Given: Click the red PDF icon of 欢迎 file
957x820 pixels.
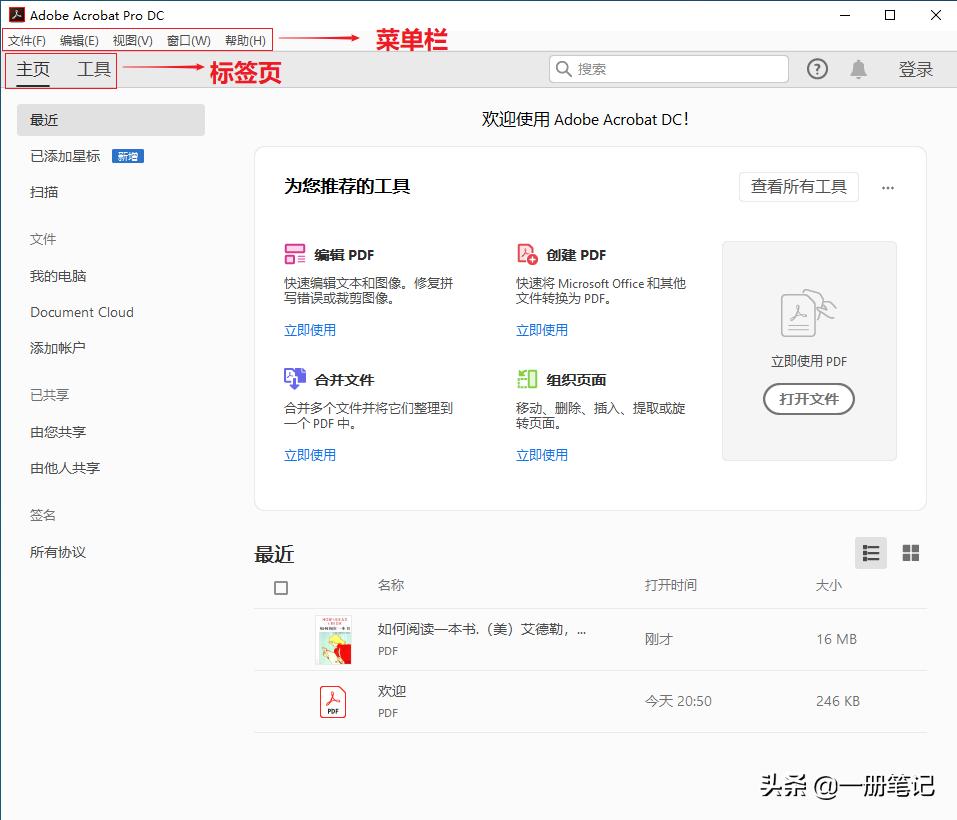Looking at the screenshot, I should [x=332, y=701].
